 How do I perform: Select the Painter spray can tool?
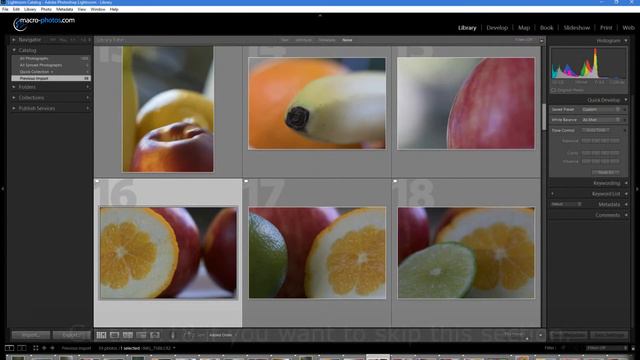pos(173,335)
